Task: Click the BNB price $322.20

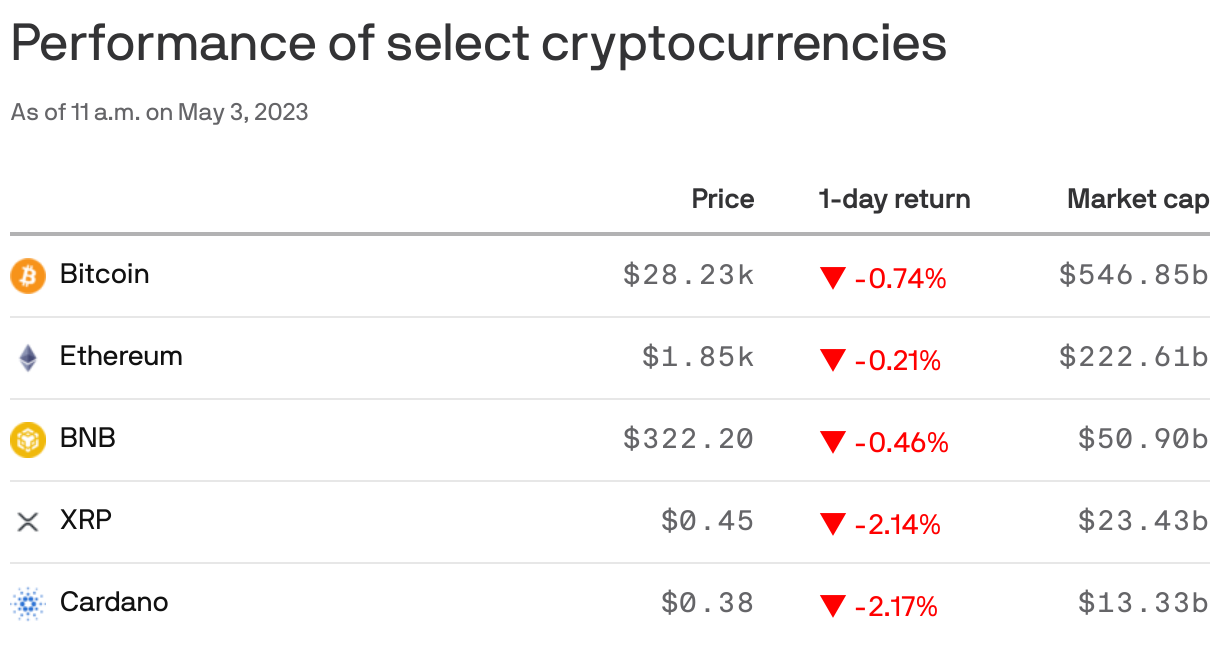Action: (x=689, y=439)
